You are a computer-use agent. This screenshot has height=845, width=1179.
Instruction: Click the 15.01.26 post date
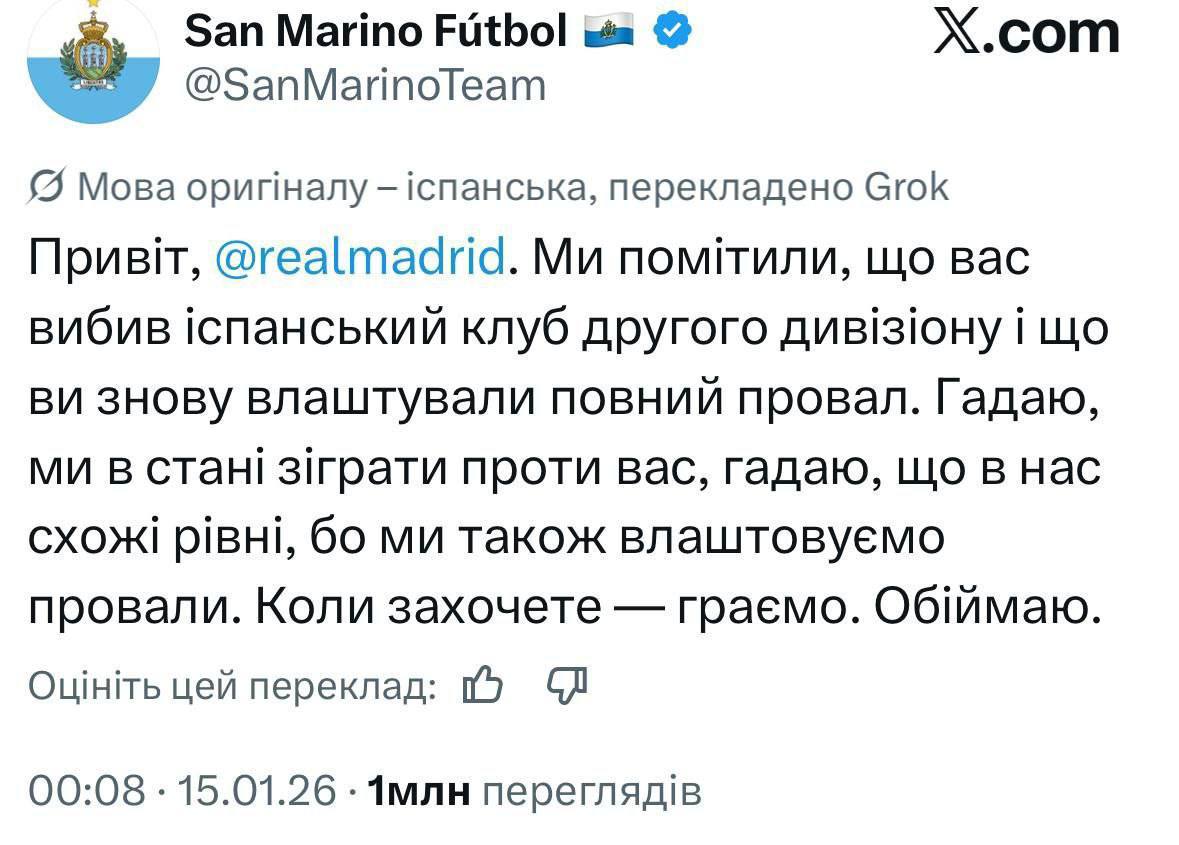click(x=256, y=791)
